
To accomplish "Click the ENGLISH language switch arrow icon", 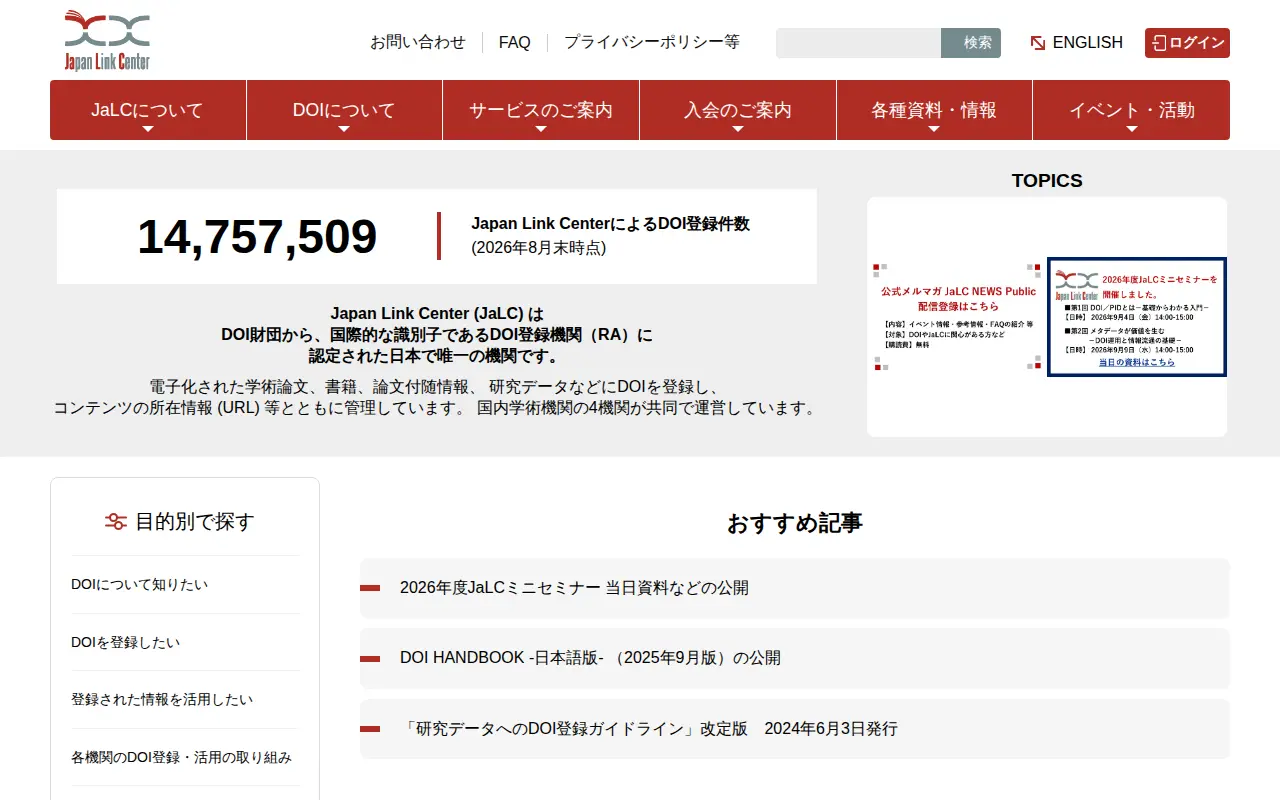I will coord(1038,43).
